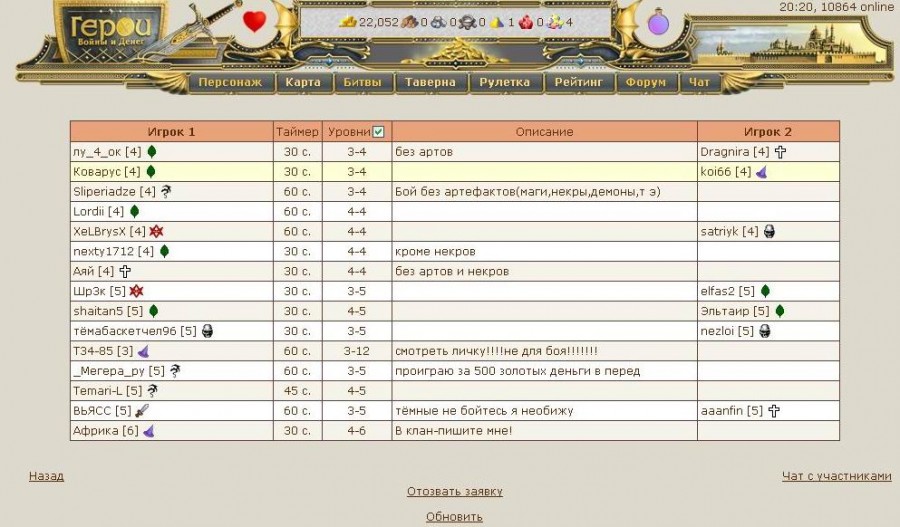The height and width of the screenshot is (527, 900).
Task: Open Чат с участниками link
Action: pyautogui.click(x=836, y=476)
